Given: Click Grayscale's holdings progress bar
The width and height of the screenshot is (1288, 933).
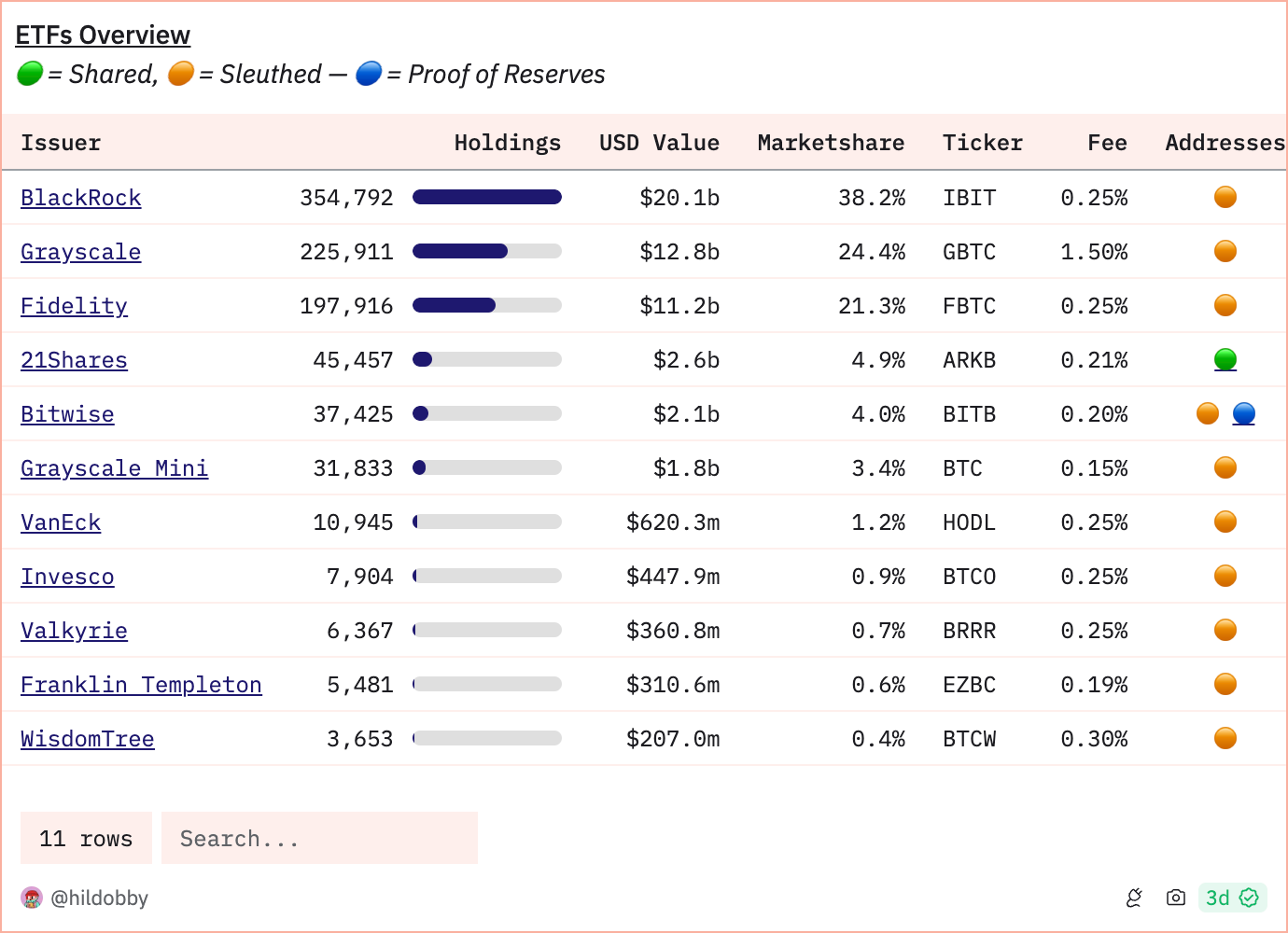Looking at the screenshot, I should tap(487, 251).
